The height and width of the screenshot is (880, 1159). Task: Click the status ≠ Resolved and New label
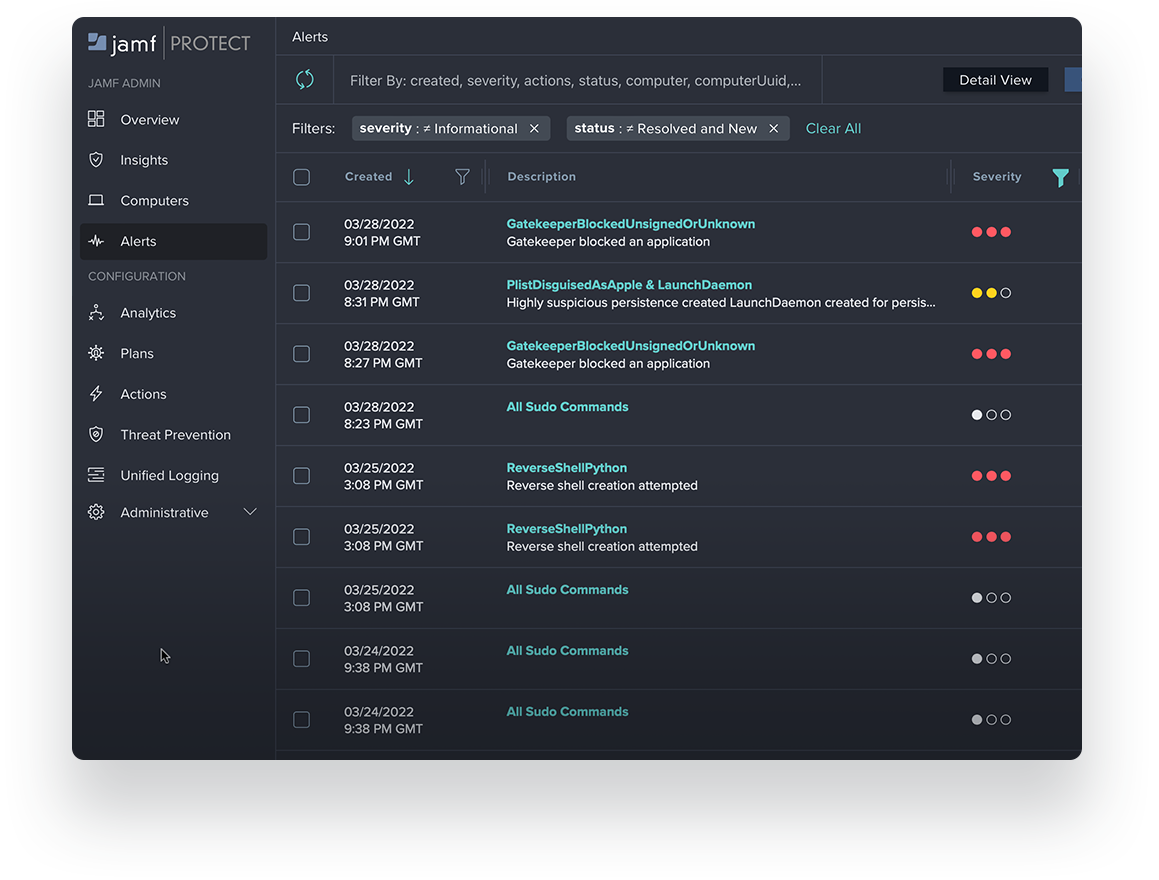point(665,129)
